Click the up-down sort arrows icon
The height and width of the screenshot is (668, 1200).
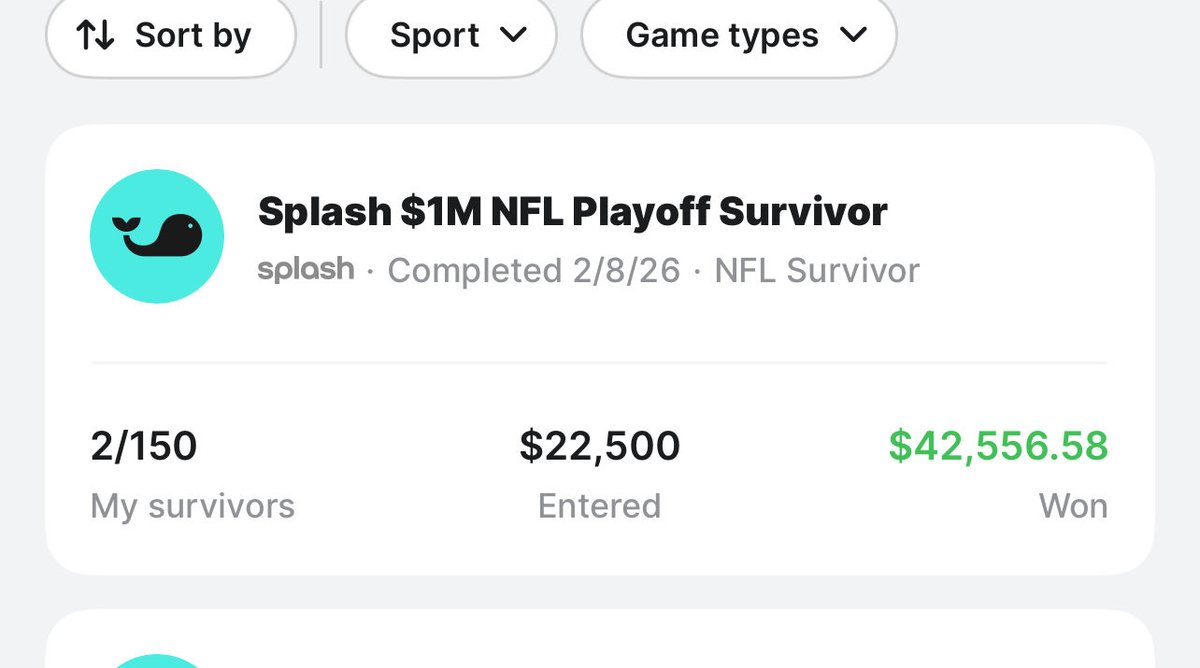96,36
